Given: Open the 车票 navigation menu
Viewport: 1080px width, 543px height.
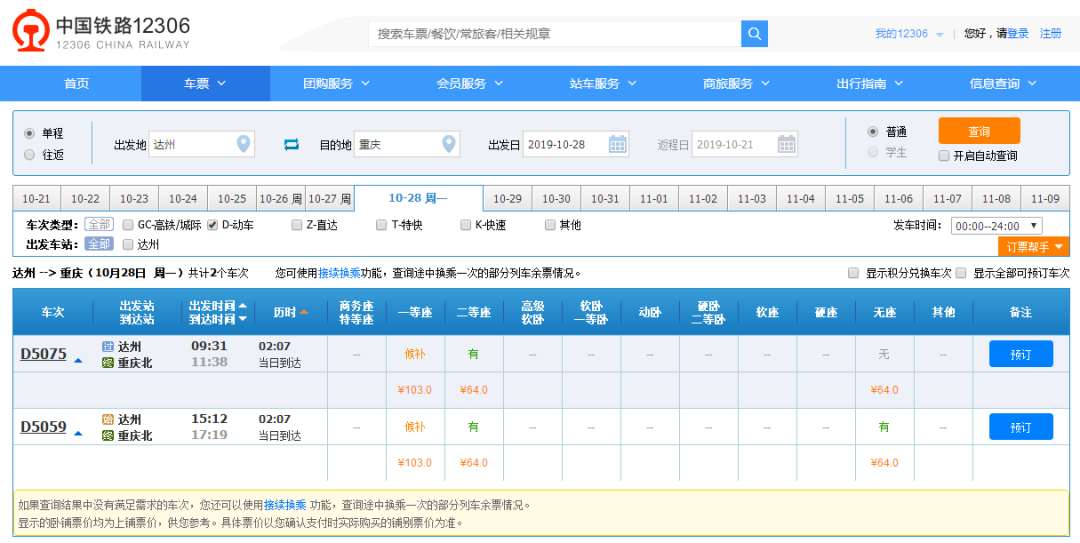Looking at the screenshot, I should coord(205,83).
